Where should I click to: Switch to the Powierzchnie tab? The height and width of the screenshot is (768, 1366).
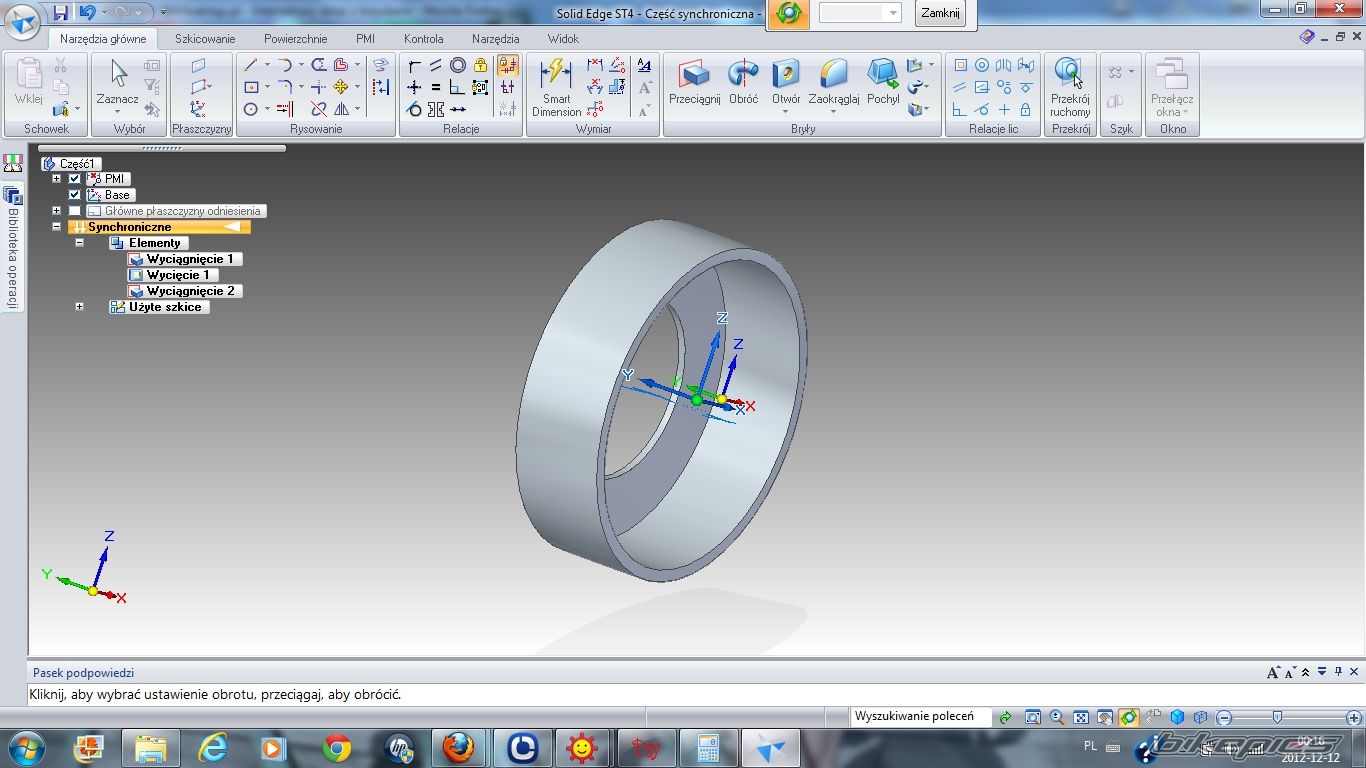pyautogui.click(x=296, y=39)
